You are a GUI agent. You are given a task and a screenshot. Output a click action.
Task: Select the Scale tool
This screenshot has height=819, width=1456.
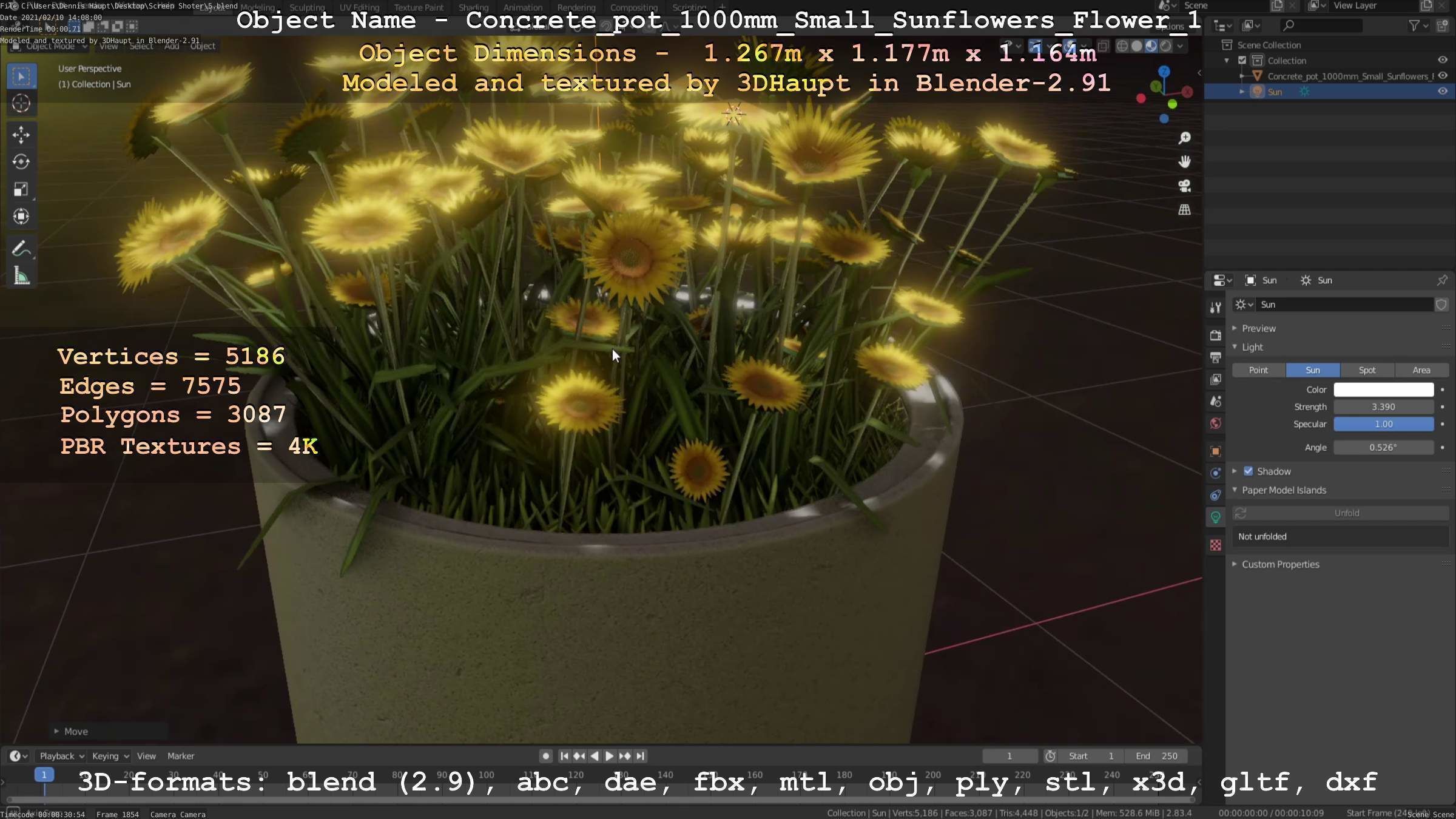click(x=21, y=189)
